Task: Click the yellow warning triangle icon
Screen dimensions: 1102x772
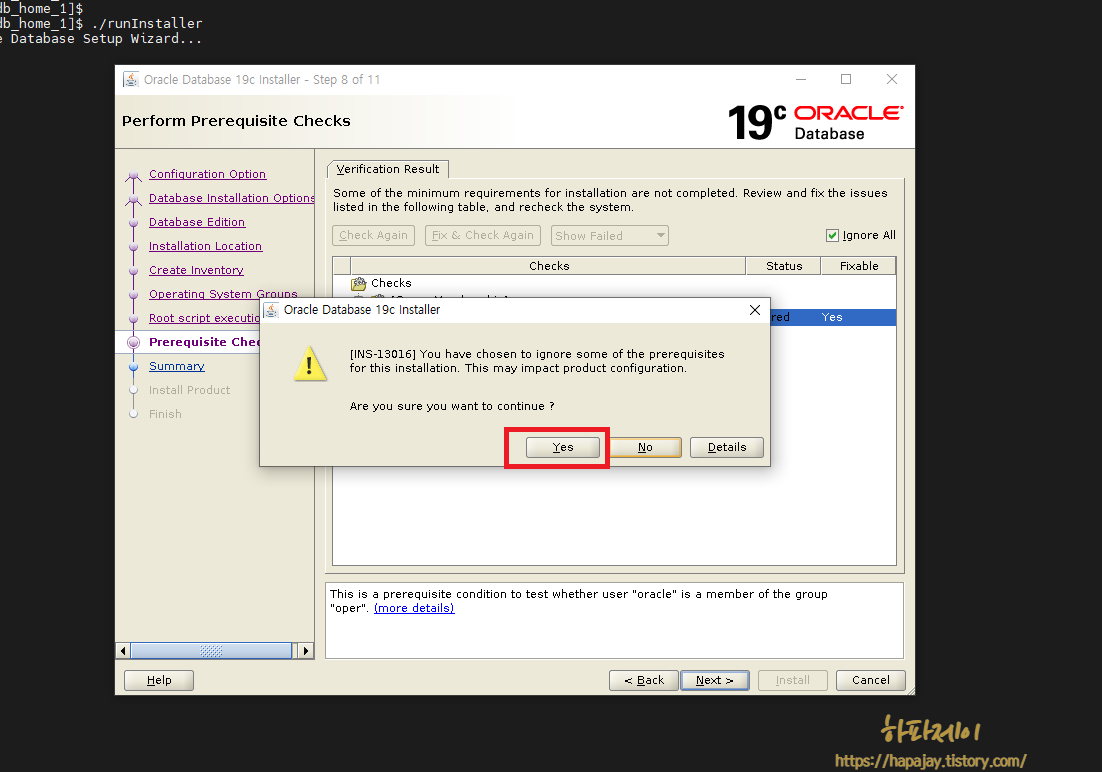Action: (x=310, y=364)
